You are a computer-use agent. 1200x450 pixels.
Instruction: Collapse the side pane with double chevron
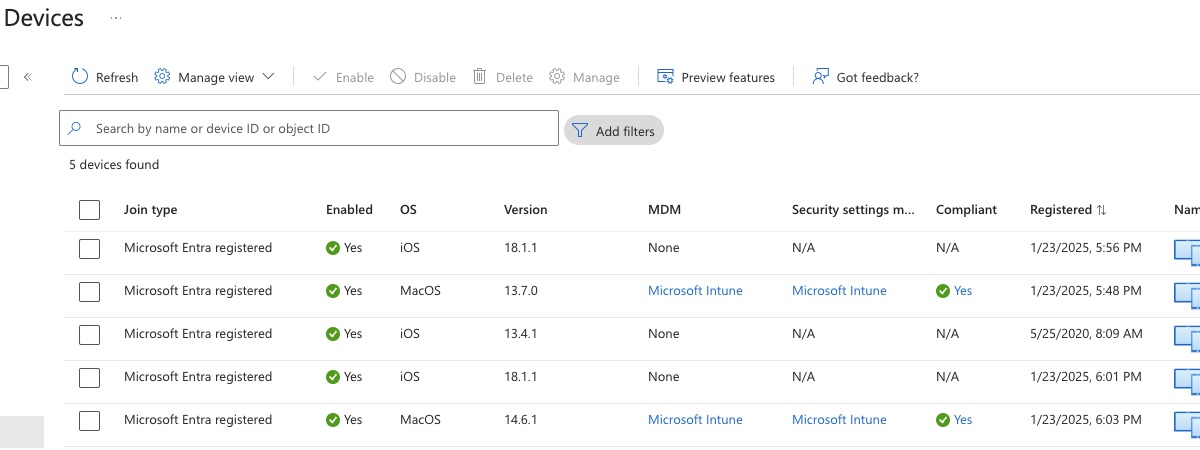[28, 76]
